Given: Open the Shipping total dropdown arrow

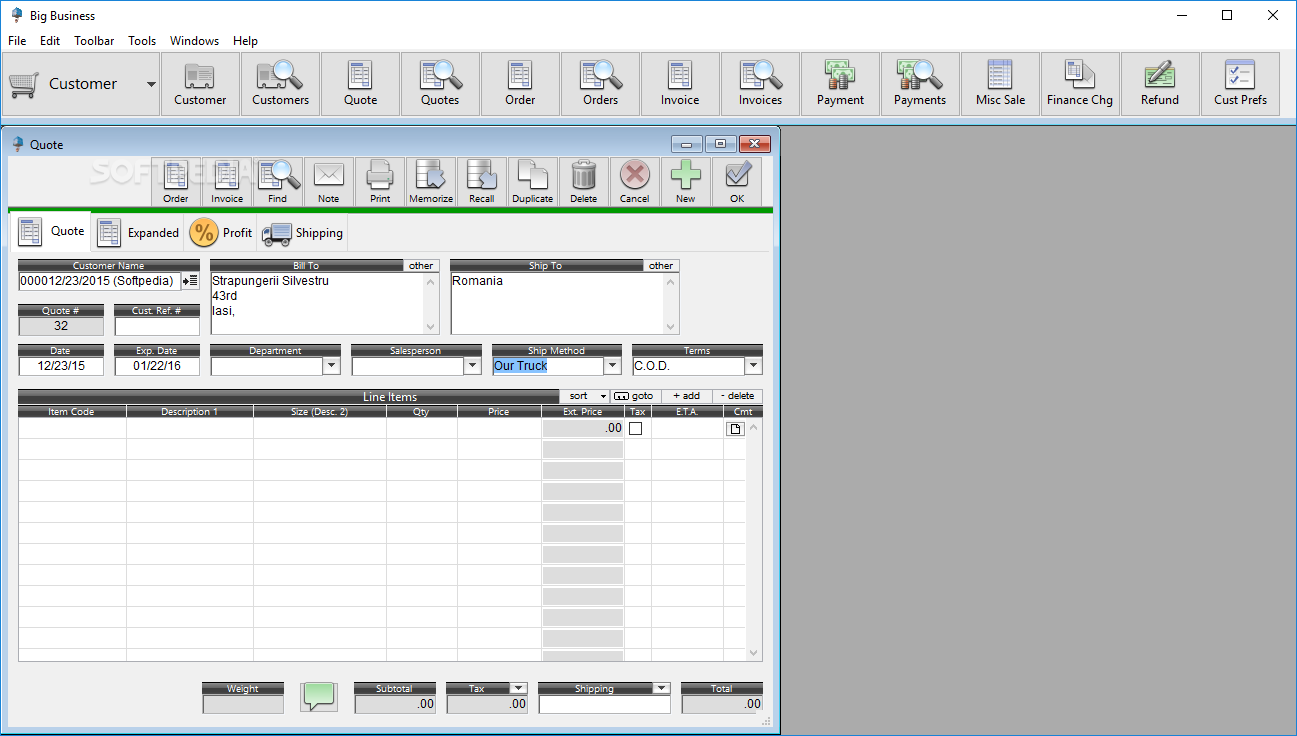Looking at the screenshot, I should click(x=661, y=688).
